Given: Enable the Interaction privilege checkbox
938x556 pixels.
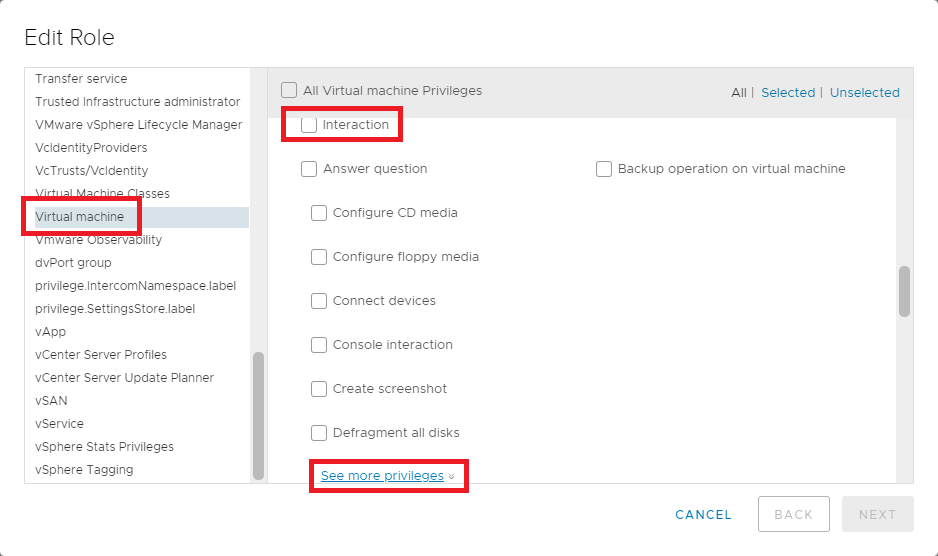Looking at the screenshot, I should (309, 125).
